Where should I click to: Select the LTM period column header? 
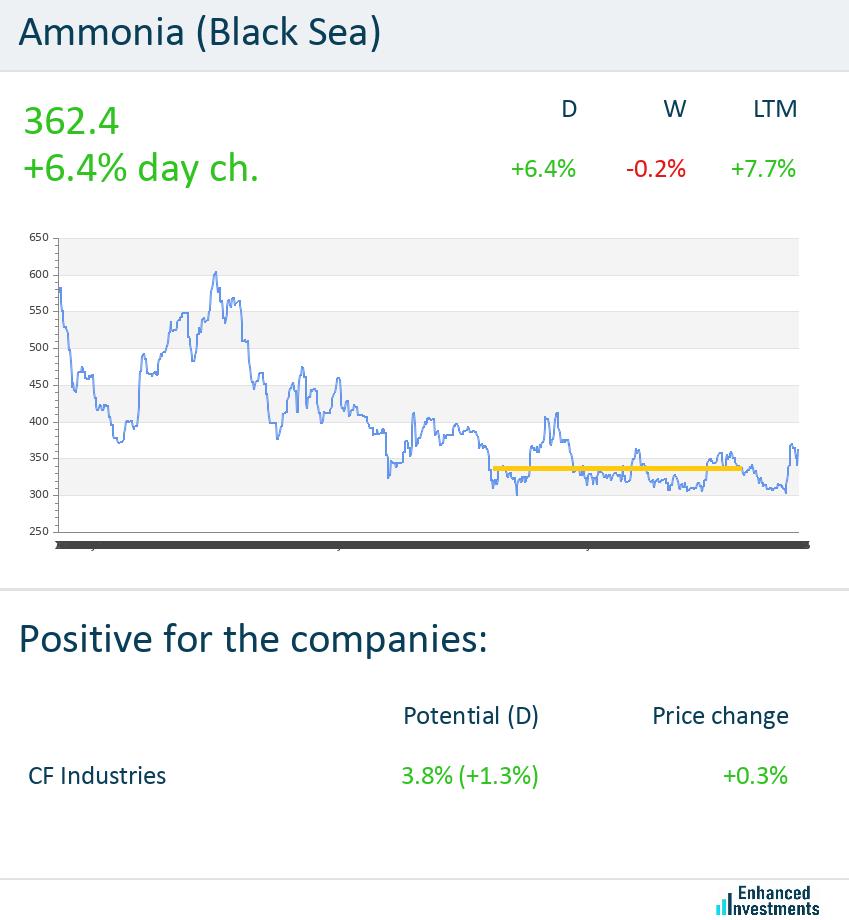click(x=775, y=109)
